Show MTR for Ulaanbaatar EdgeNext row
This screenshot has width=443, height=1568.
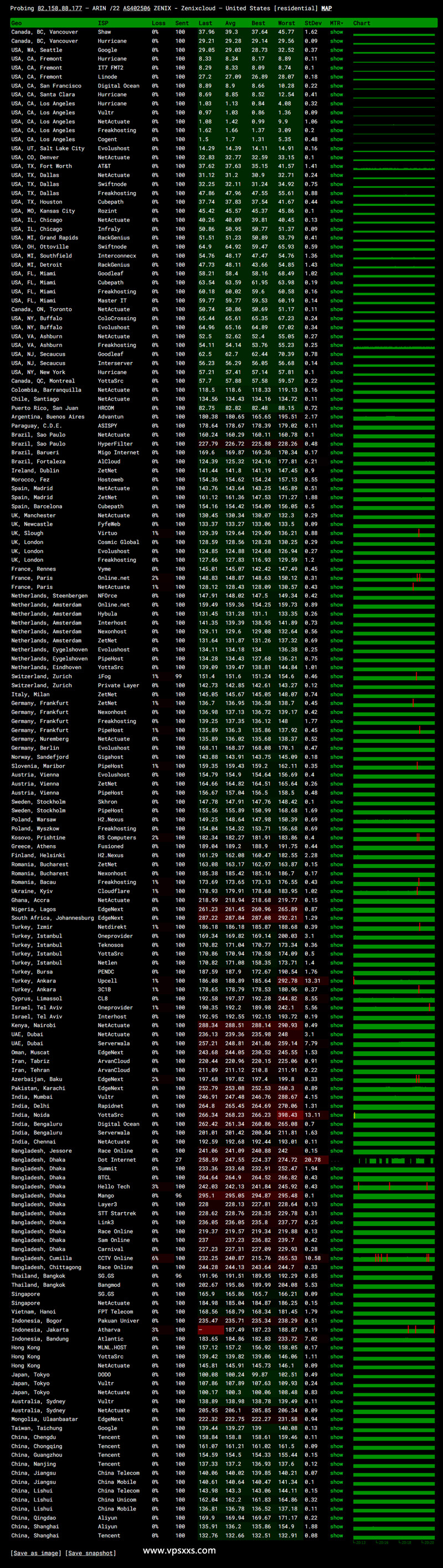[336, 1419]
